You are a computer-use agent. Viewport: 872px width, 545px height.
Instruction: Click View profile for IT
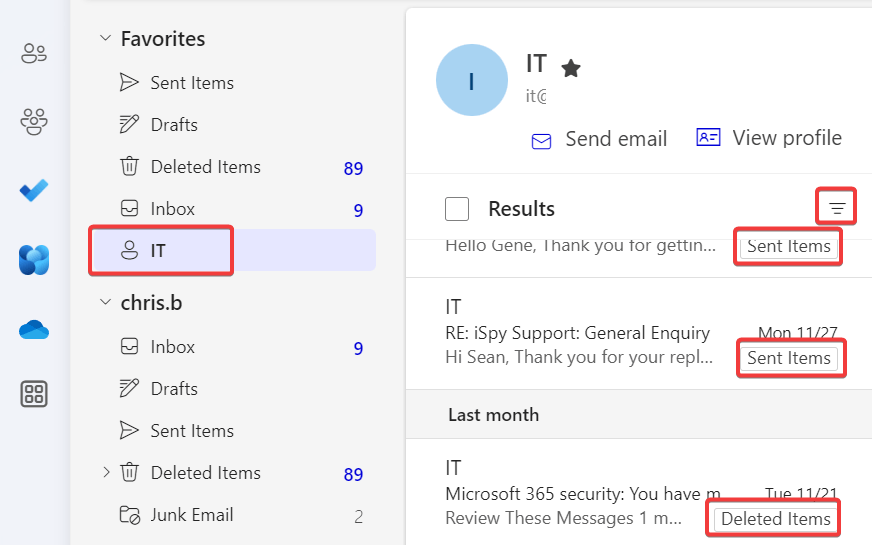769,138
